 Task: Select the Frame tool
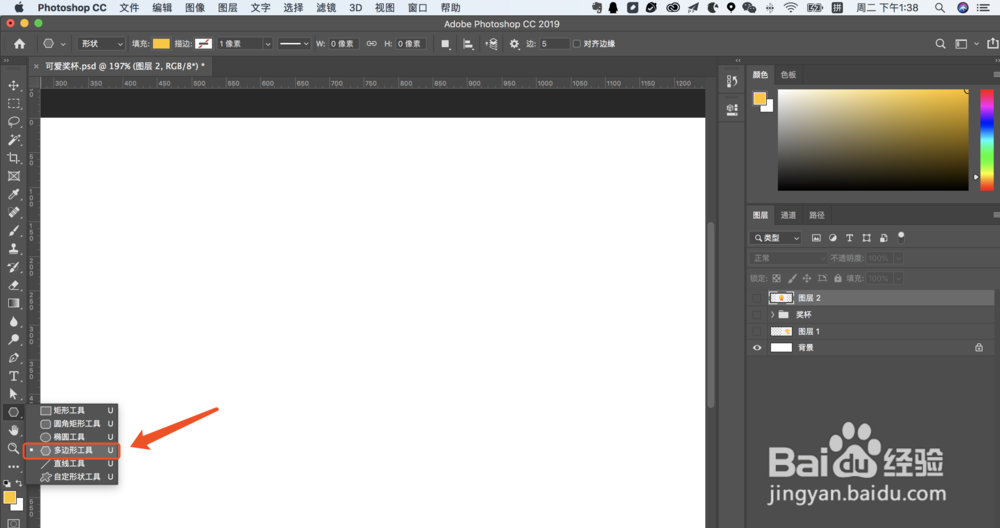pos(13,176)
